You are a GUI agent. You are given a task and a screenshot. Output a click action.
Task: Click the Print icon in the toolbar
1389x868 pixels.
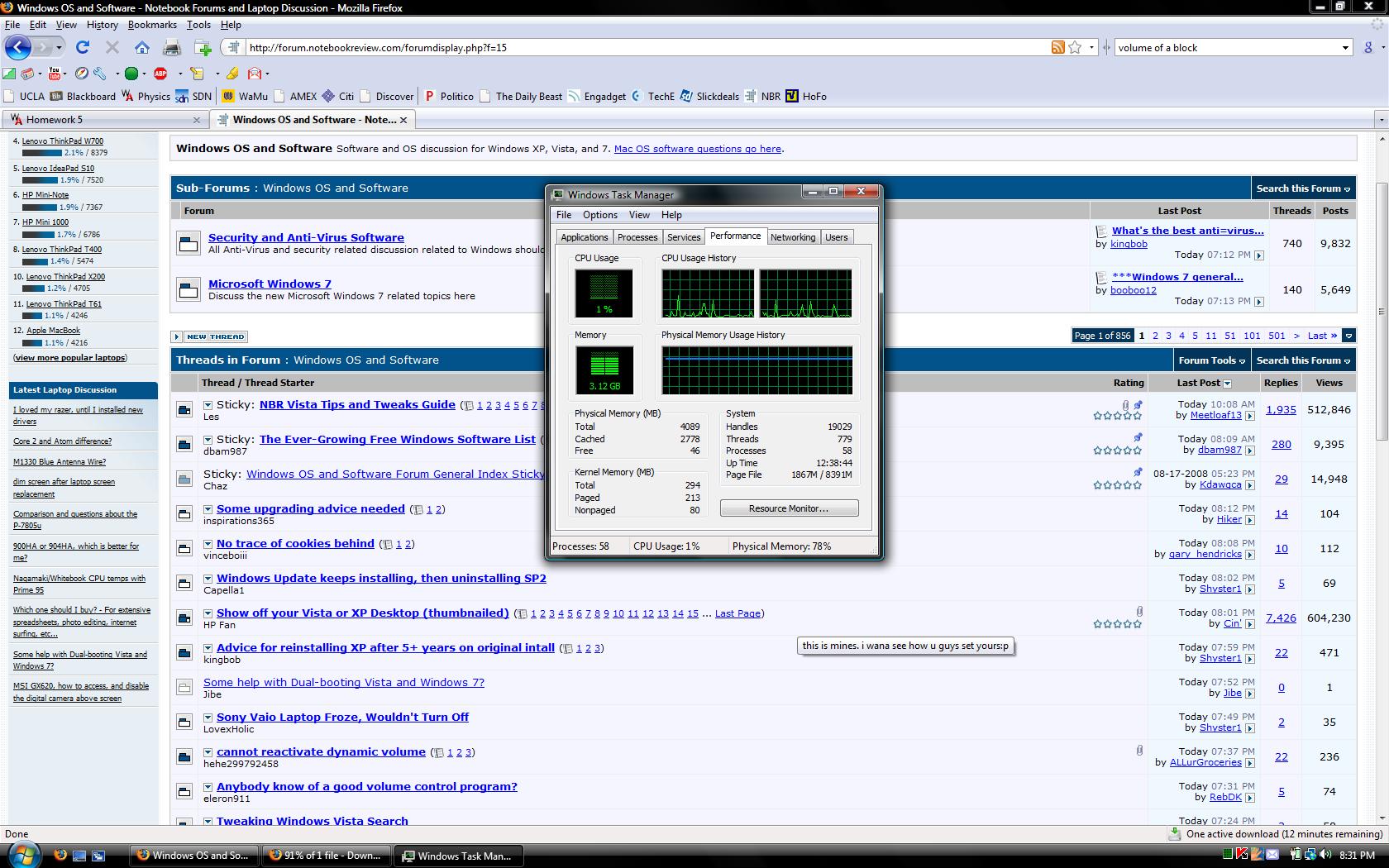[172, 47]
